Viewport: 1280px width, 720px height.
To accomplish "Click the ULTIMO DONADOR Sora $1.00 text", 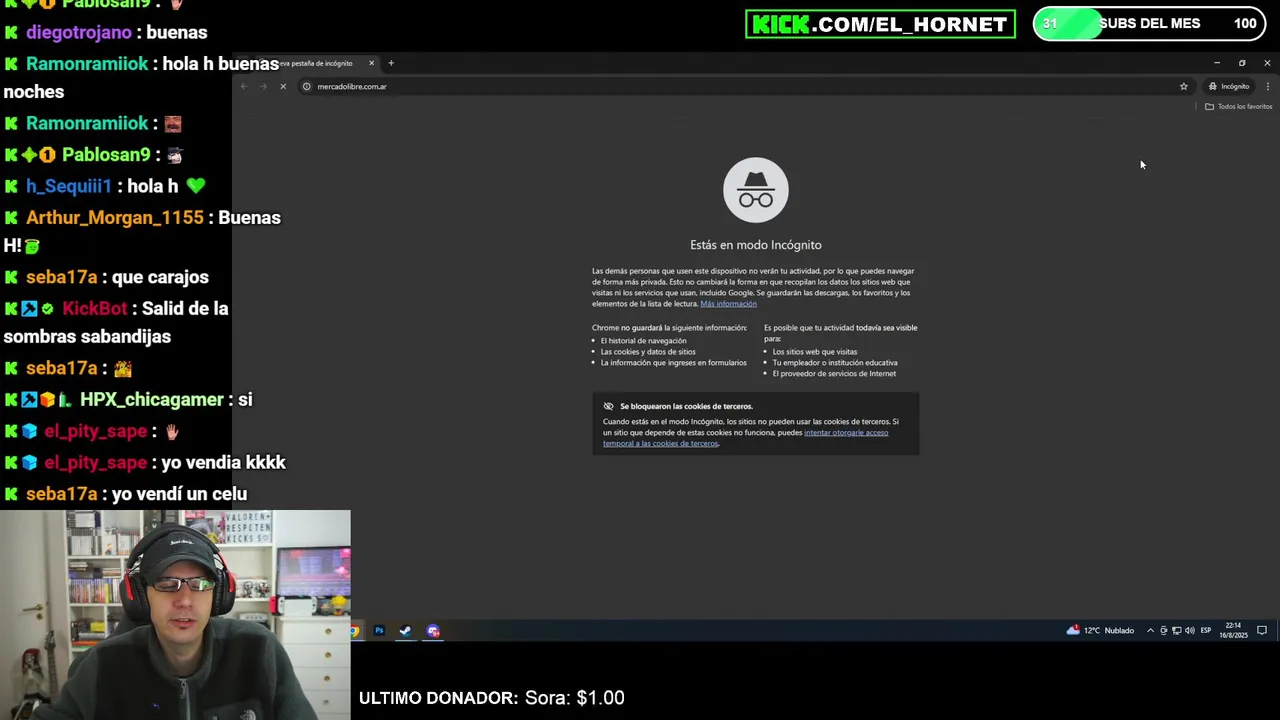I will click(491, 698).
